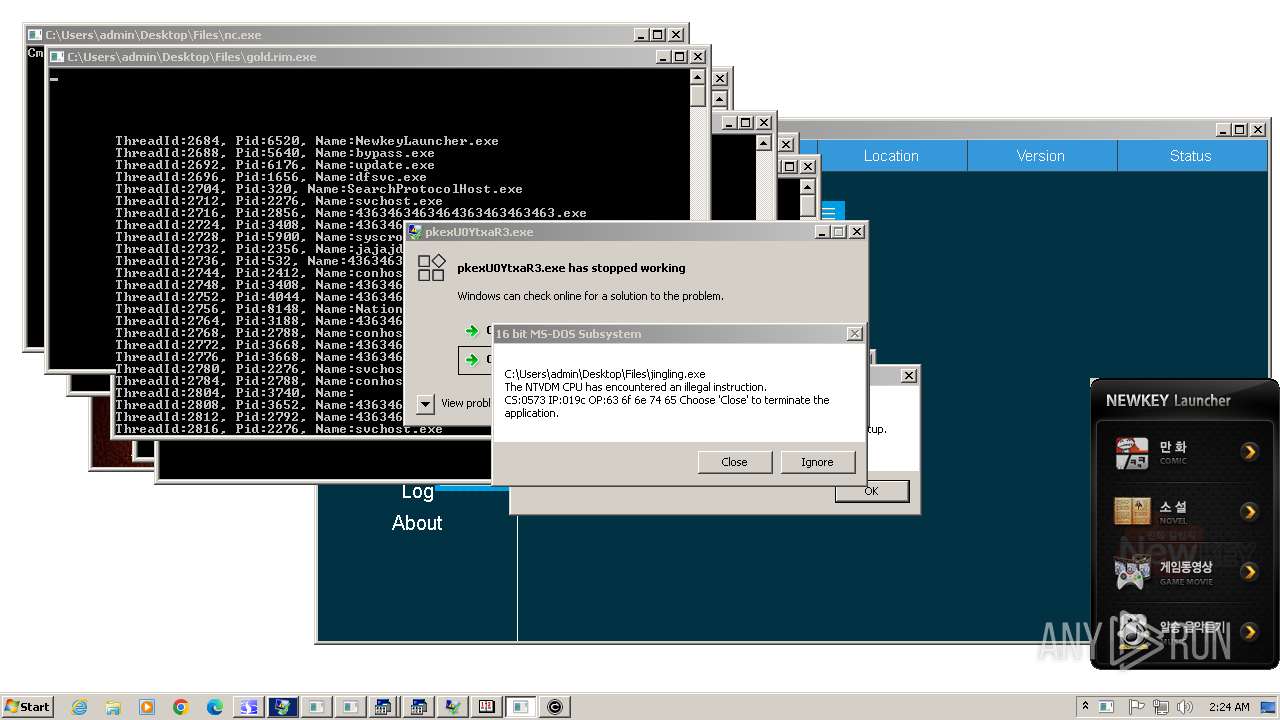Open the Novel book icon in NEWKEY Launcher
Image resolution: width=1280 pixels, height=720 pixels.
click(1132, 512)
